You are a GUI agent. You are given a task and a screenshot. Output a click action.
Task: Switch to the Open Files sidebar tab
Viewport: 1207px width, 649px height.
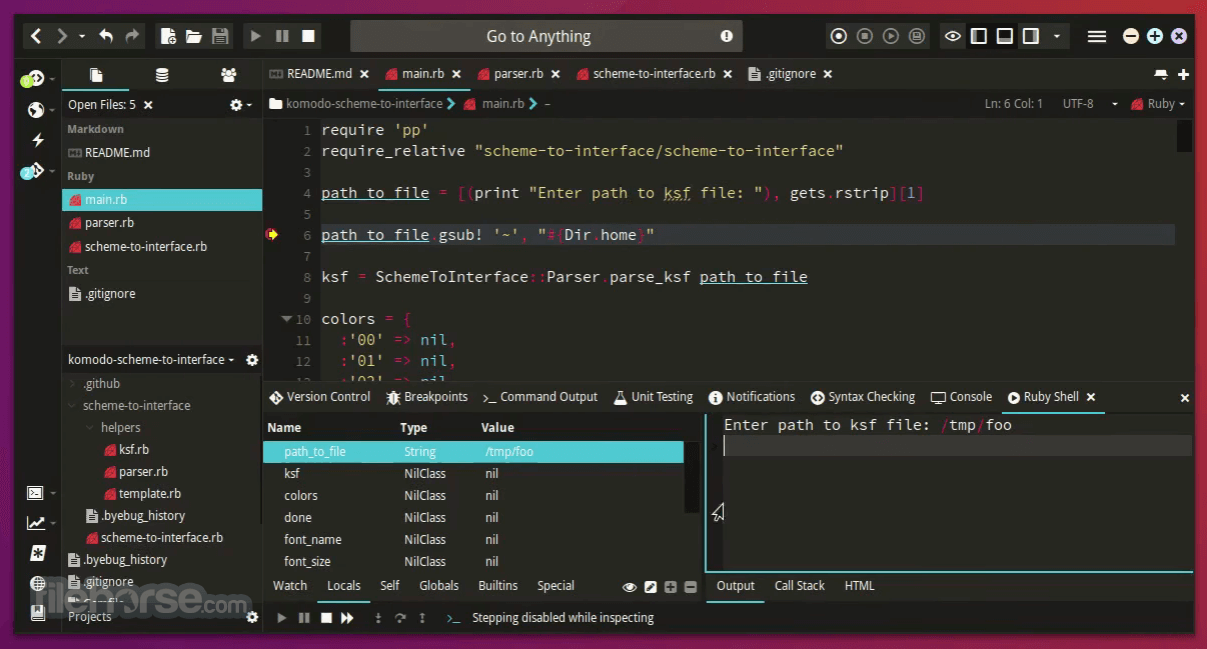point(96,75)
